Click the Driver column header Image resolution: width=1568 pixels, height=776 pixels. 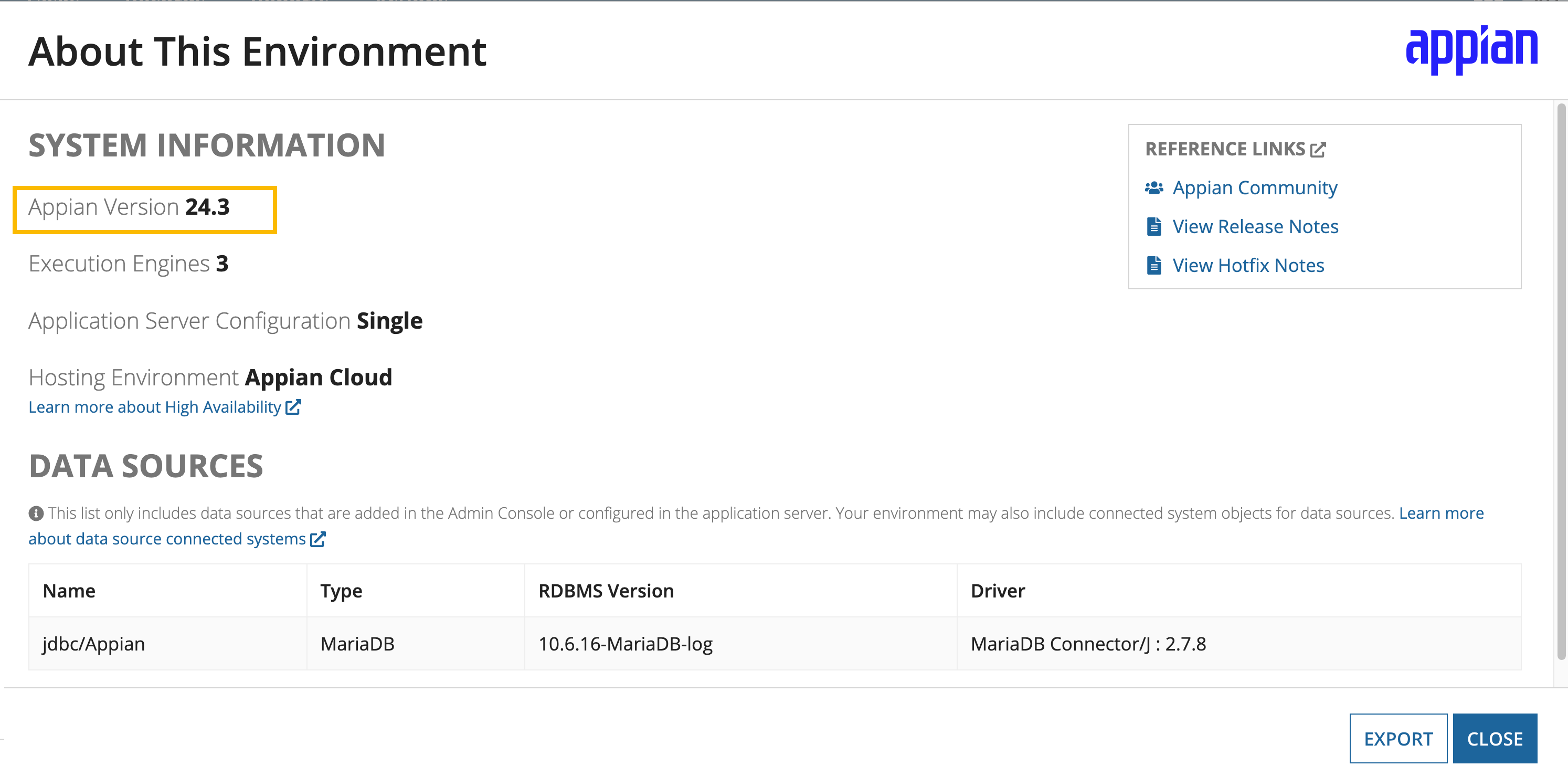1238,590
